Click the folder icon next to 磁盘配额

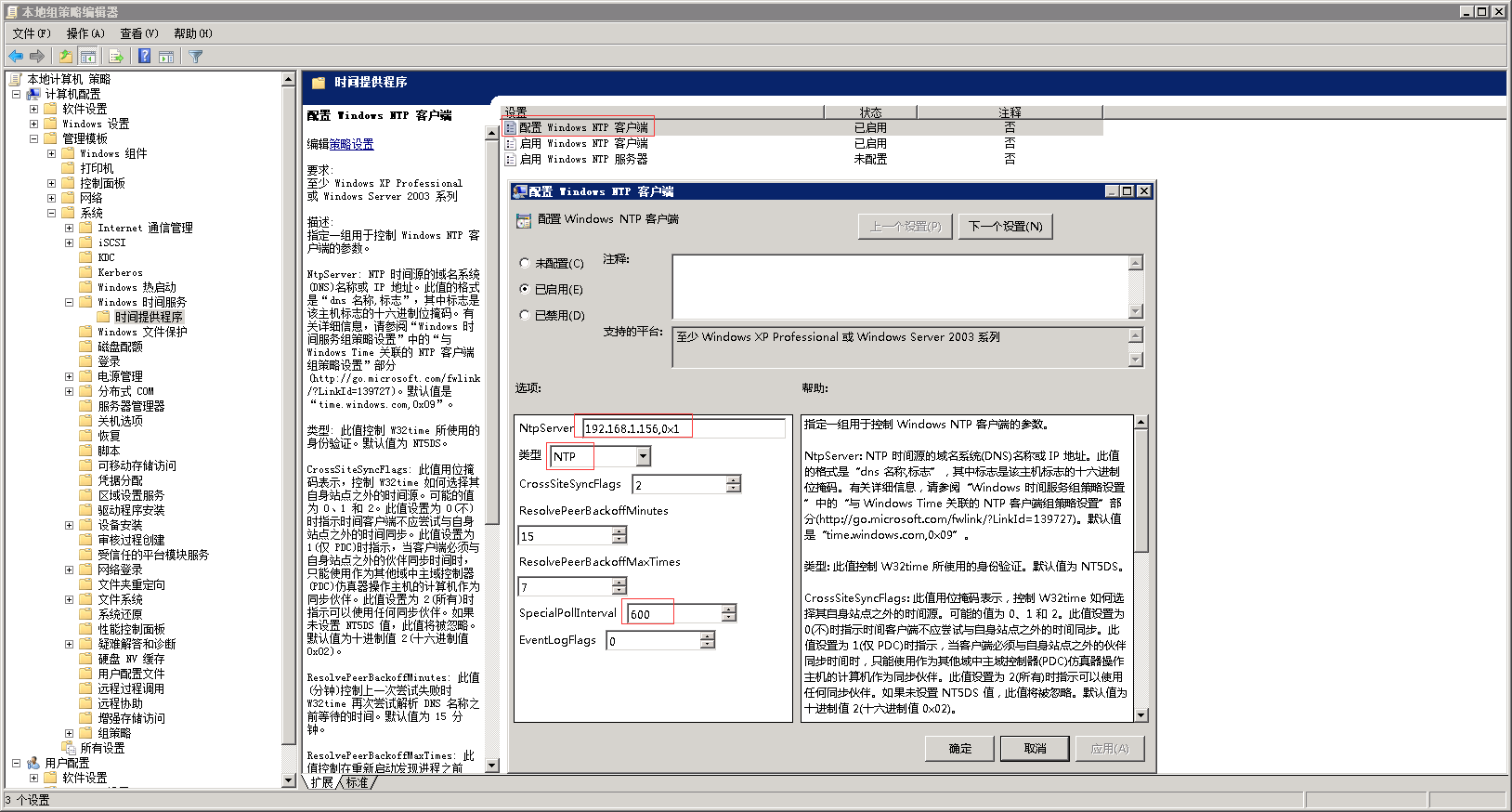[x=86, y=347]
